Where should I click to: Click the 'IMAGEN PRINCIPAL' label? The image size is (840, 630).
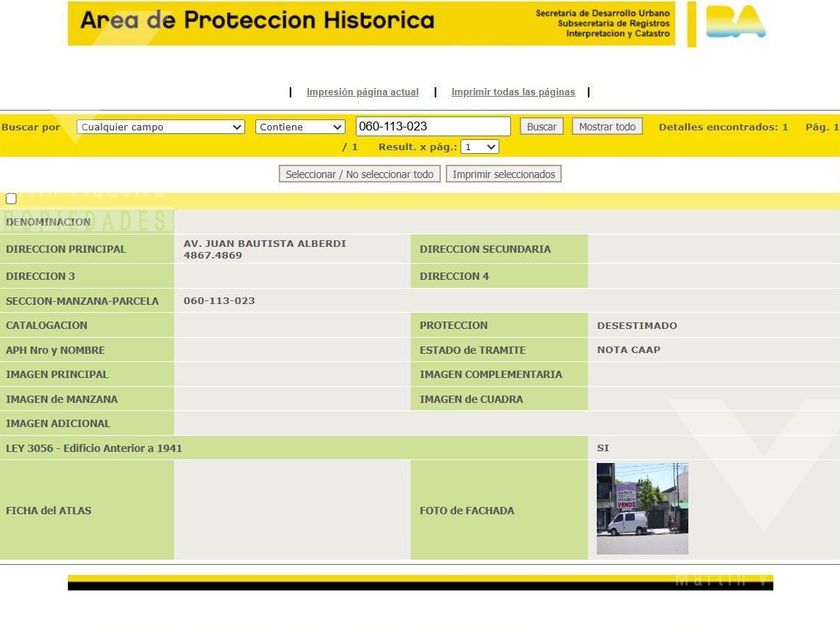point(57,374)
